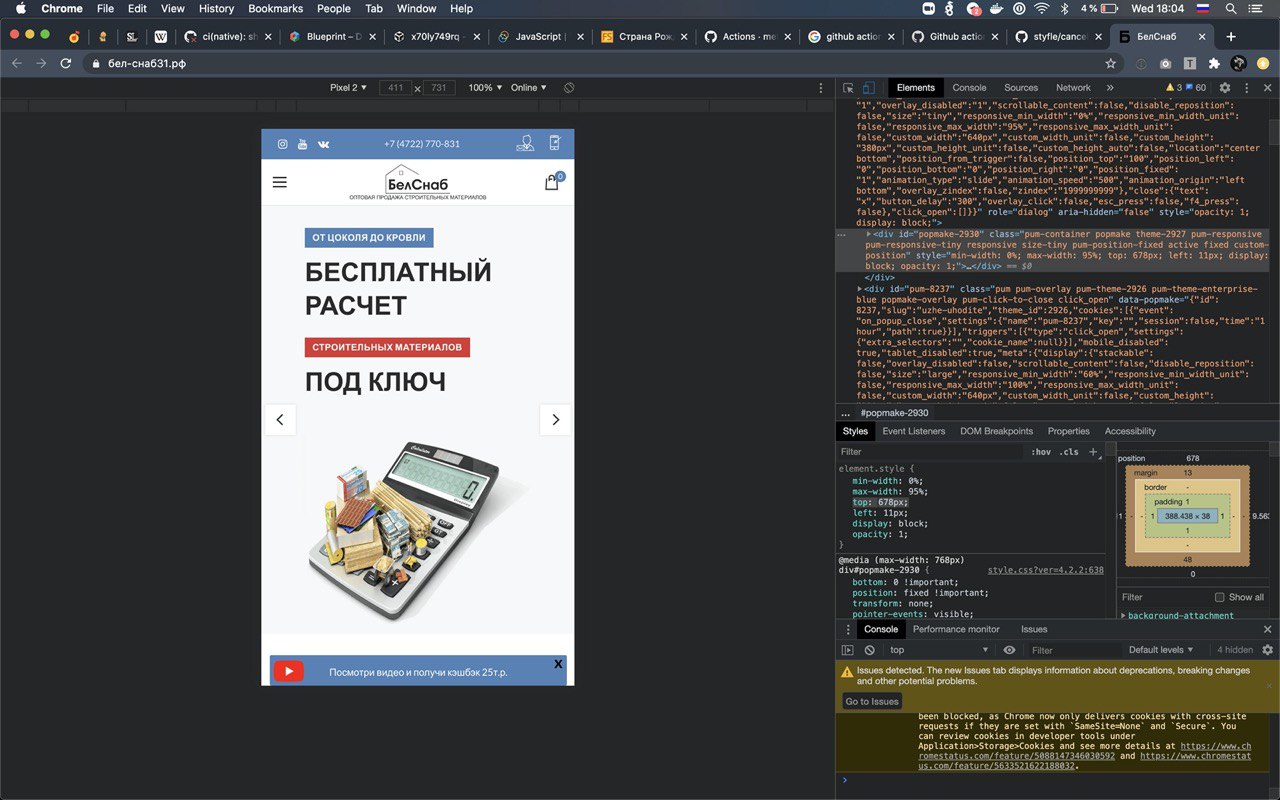Image resolution: width=1280 pixels, height=800 pixels.
Task: Go to the previous slide in the carousel
Action: coord(280,420)
